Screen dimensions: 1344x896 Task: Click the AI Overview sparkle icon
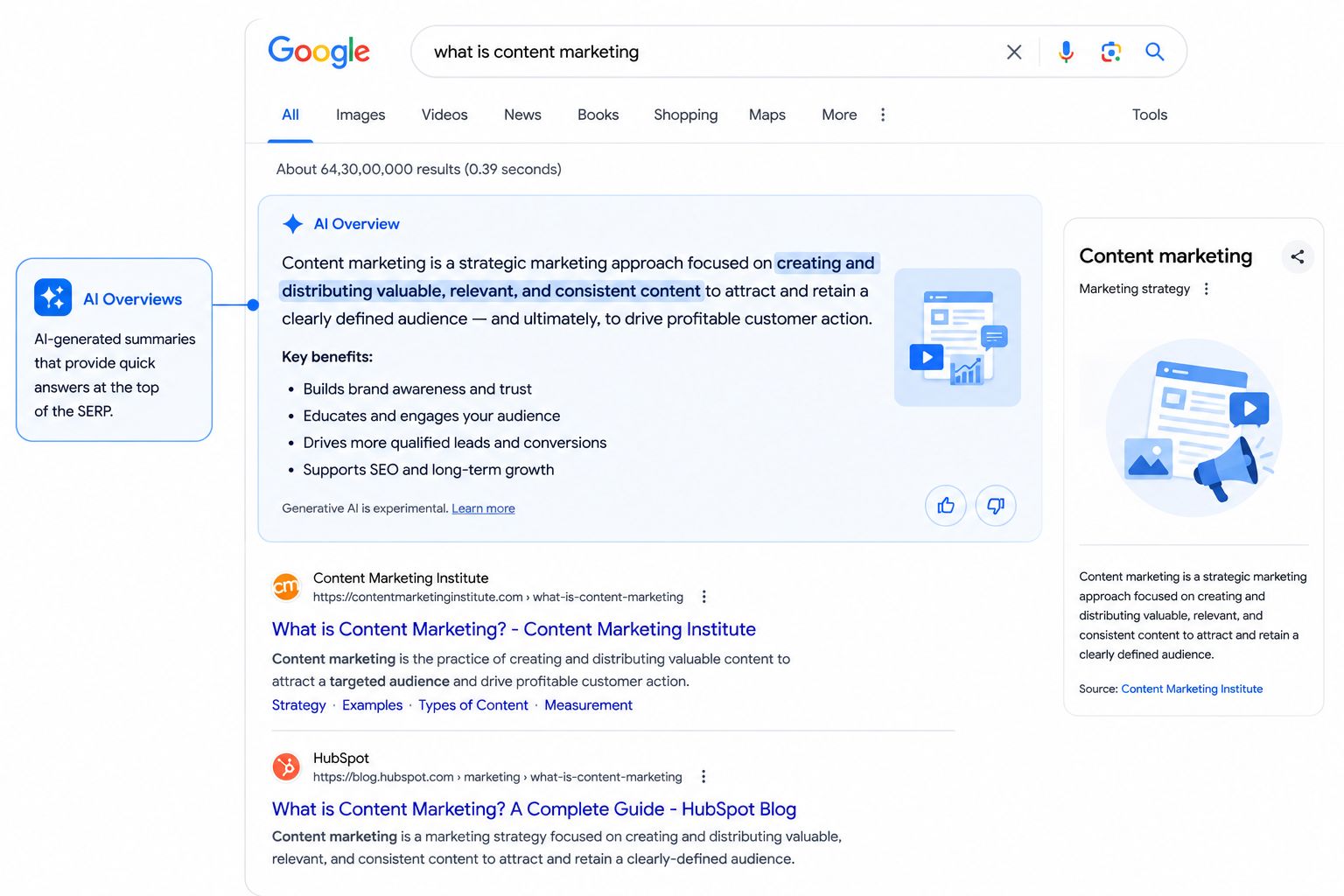click(x=293, y=224)
